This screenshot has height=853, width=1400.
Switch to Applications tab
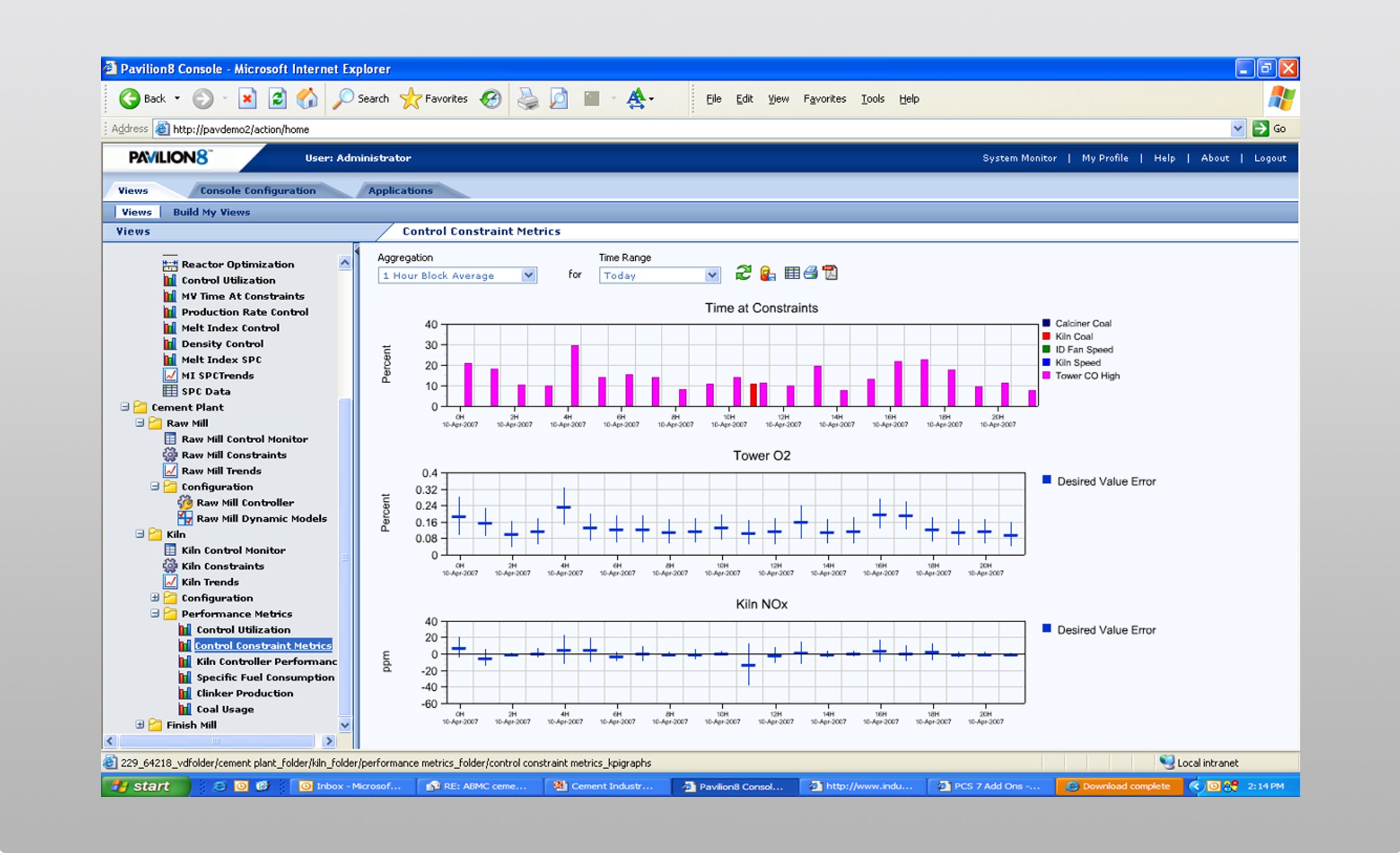[x=400, y=191]
